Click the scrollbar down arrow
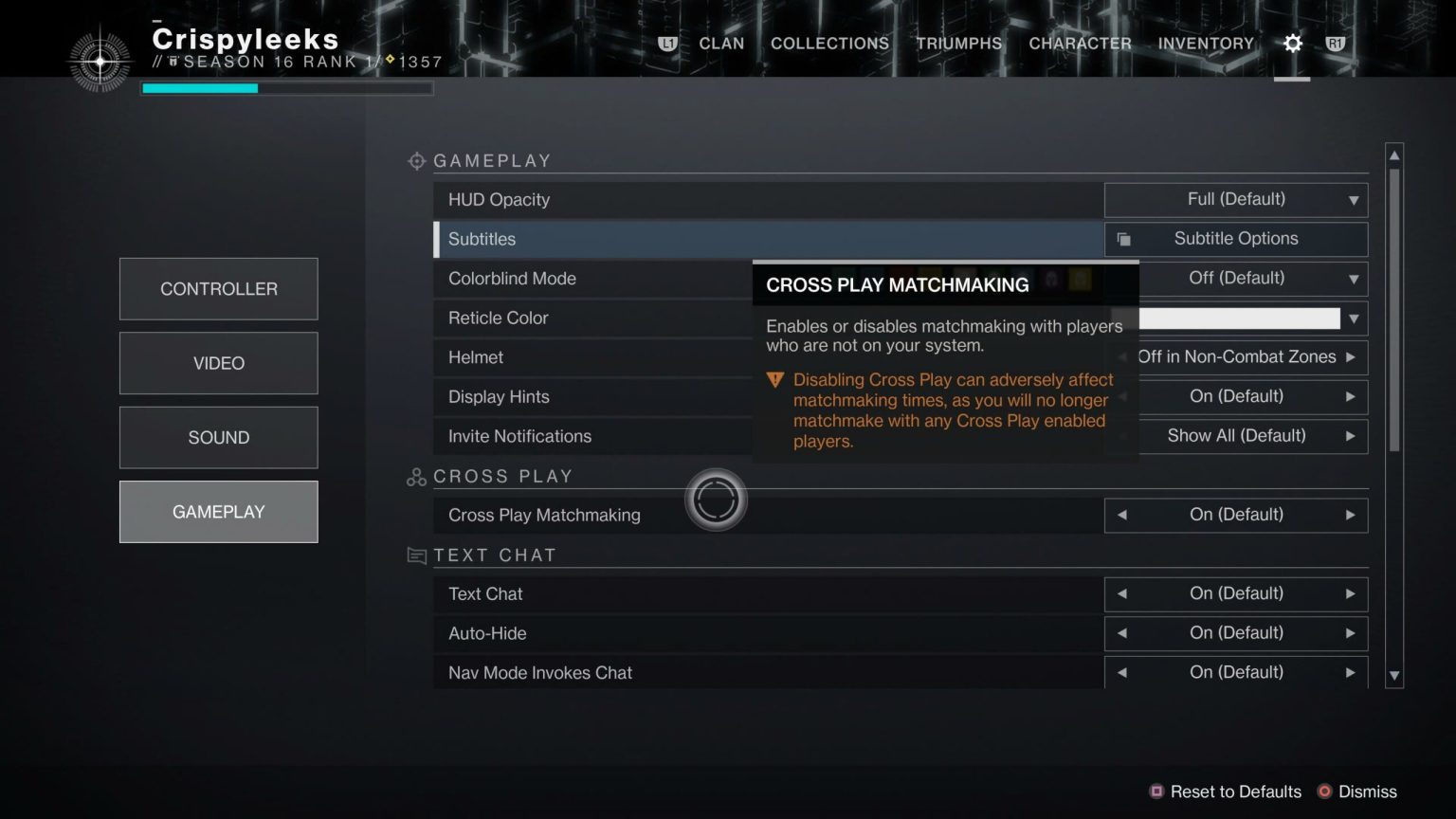This screenshot has height=819, width=1456. click(x=1393, y=676)
